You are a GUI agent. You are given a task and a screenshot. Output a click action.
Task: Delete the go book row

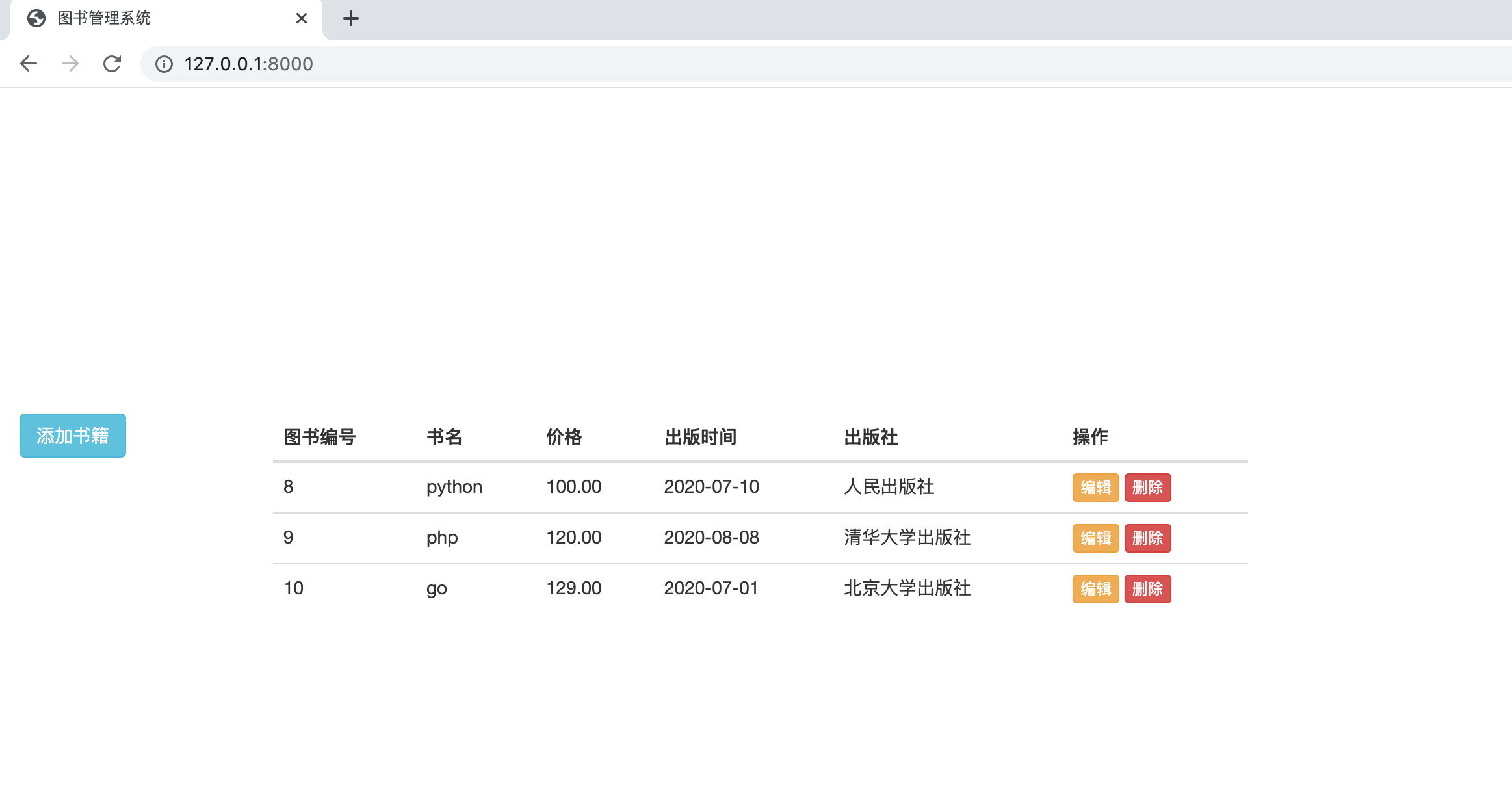(1147, 589)
